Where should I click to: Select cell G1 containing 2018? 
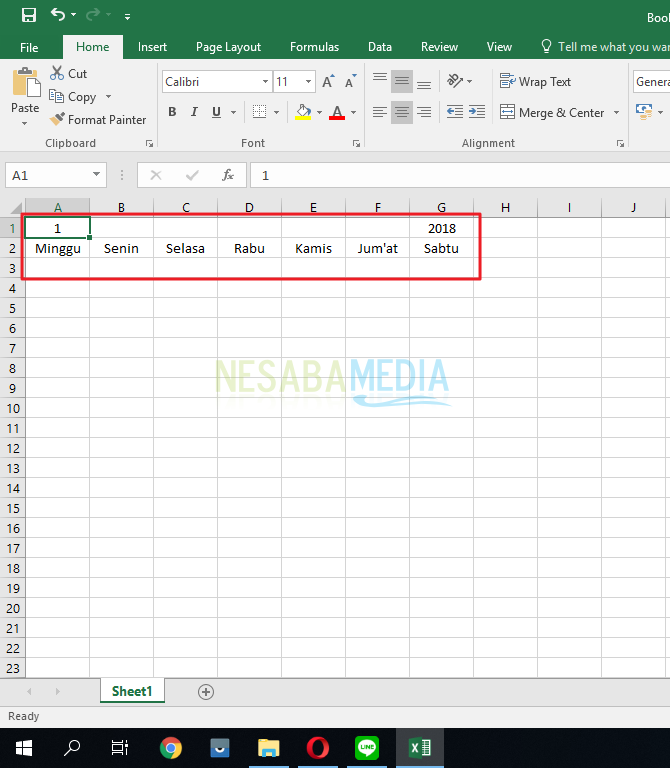441,228
